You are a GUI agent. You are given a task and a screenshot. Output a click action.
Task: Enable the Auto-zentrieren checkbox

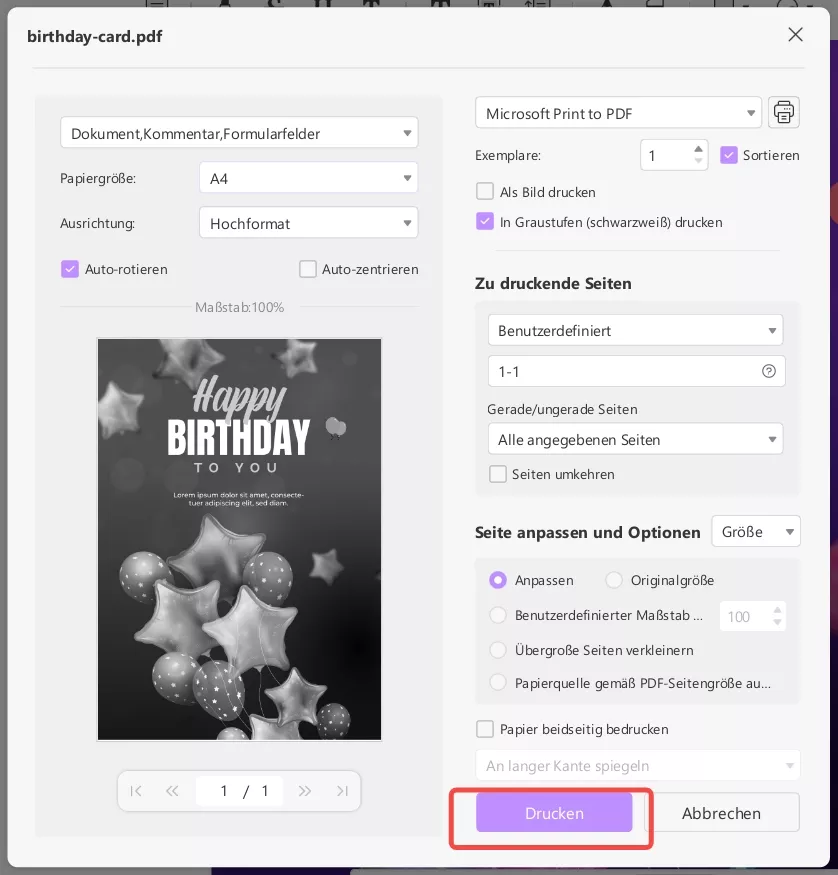(x=308, y=269)
